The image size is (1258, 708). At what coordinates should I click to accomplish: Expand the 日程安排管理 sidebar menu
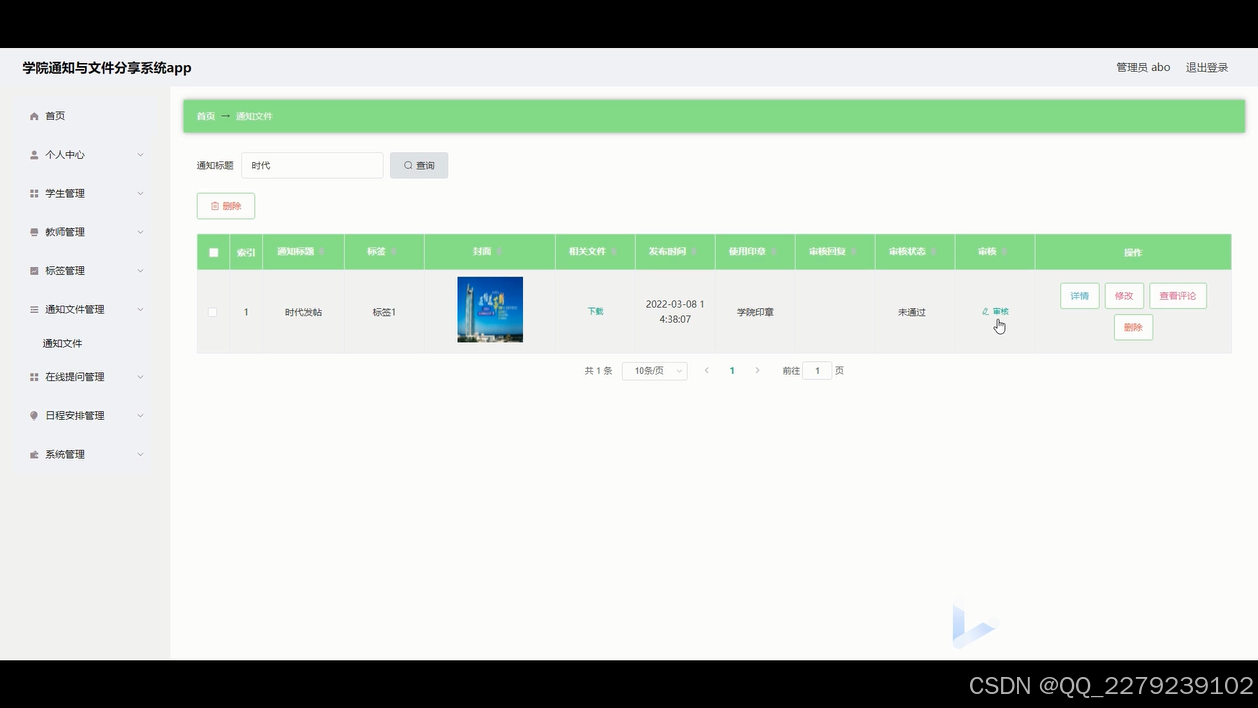(x=75, y=415)
